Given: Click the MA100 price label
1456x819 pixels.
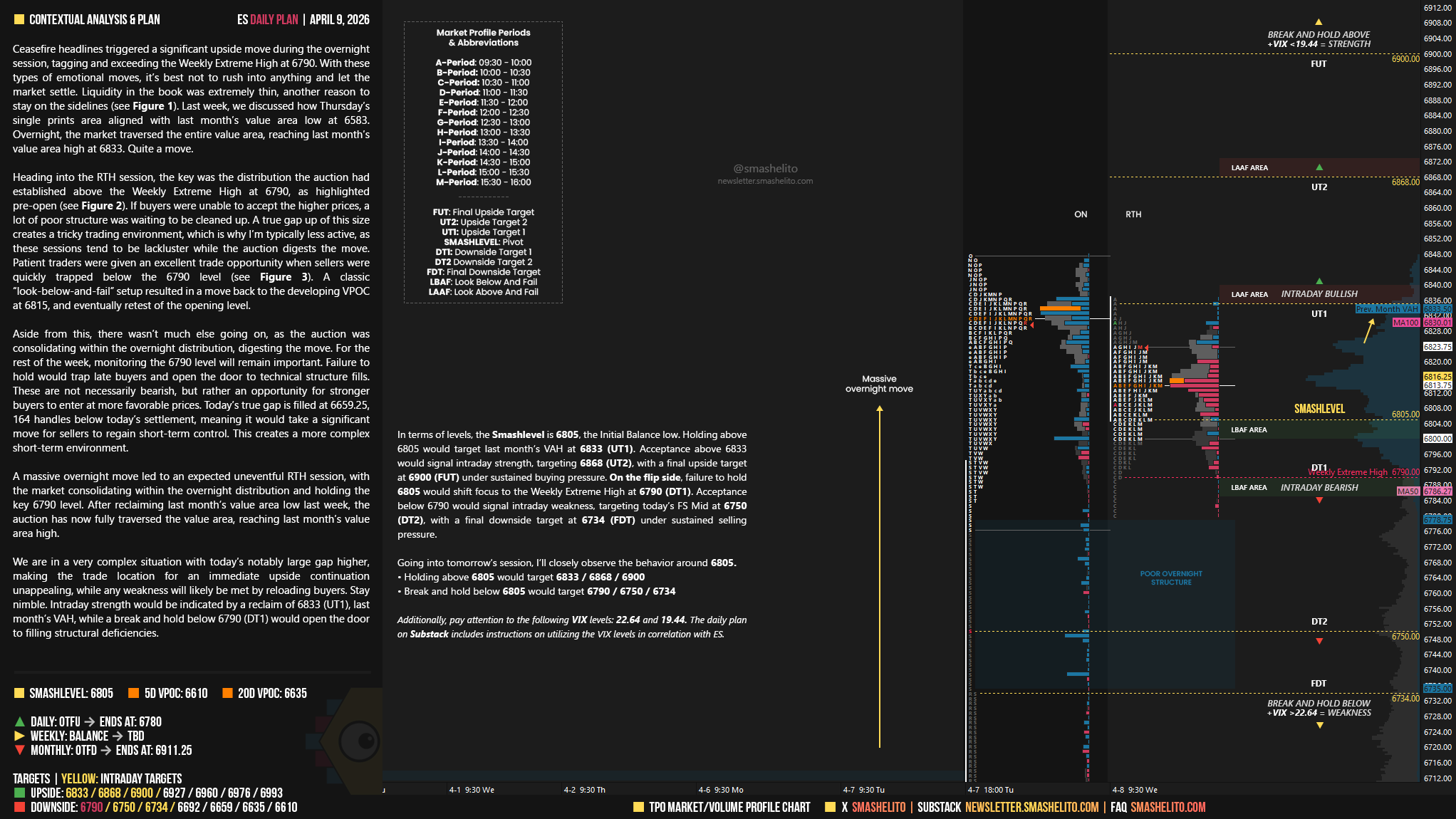Looking at the screenshot, I should tap(1405, 323).
